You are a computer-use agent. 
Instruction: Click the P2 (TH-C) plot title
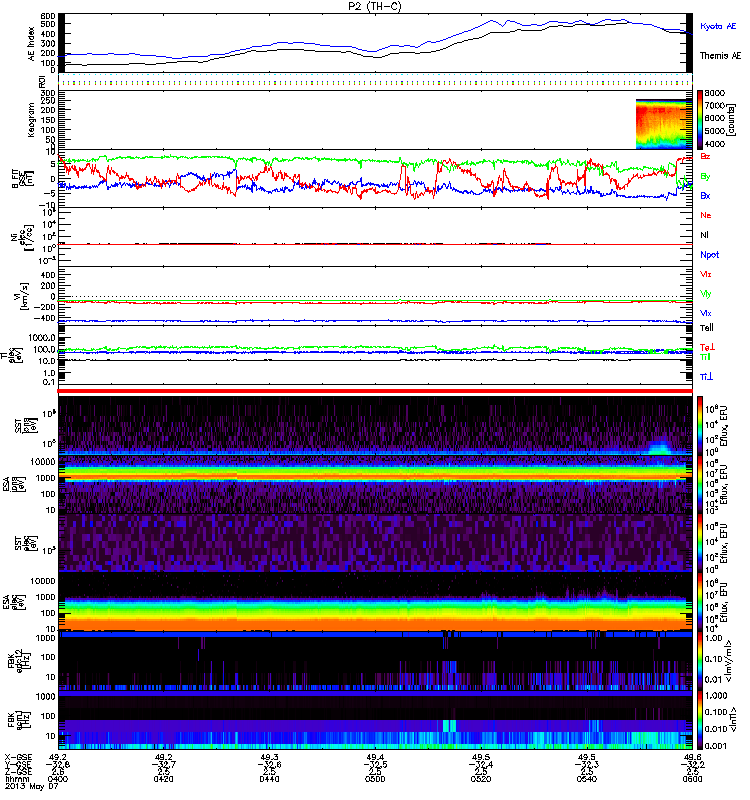[375, 6]
